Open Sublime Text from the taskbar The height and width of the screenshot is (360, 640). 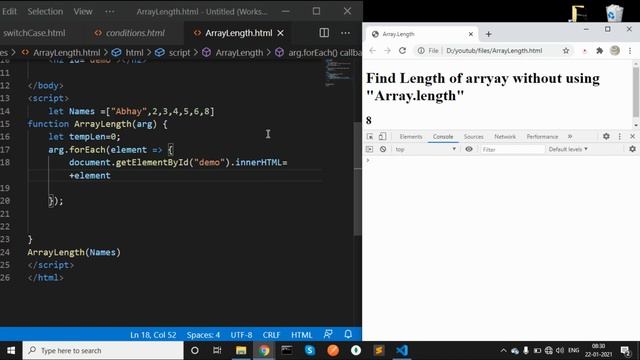[x=379, y=350]
